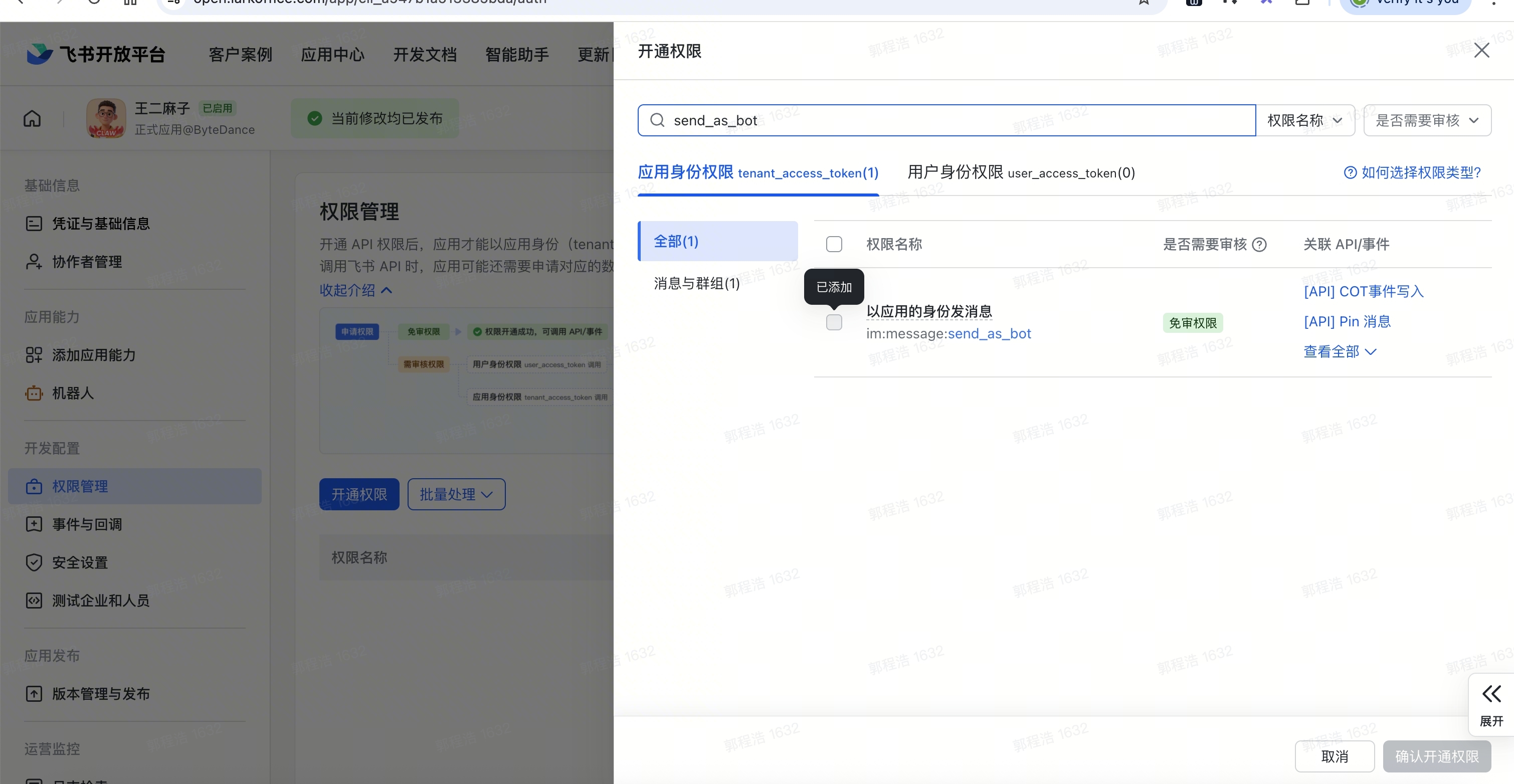Collapse the intro with 收起介绍

(355, 290)
